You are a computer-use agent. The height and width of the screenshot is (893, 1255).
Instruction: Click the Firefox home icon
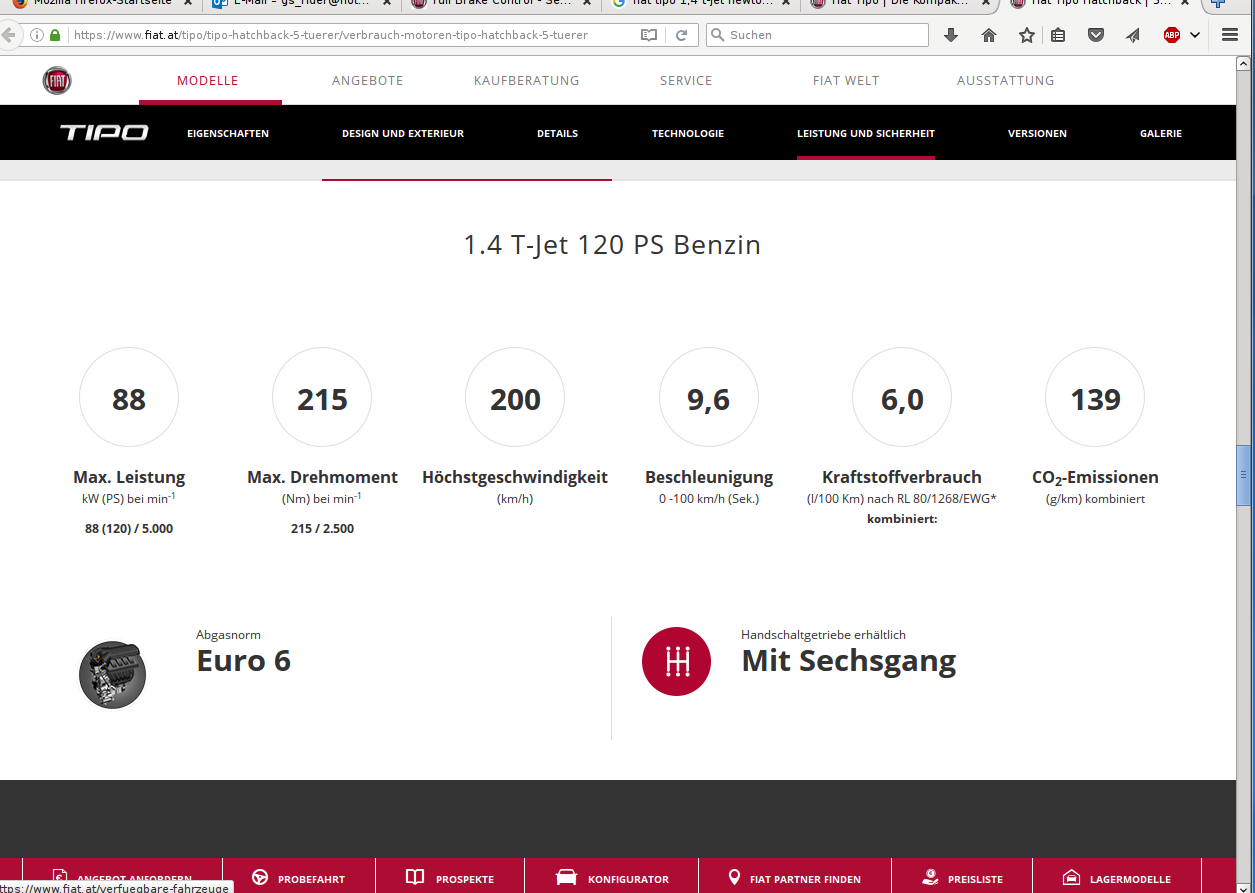[x=989, y=35]
